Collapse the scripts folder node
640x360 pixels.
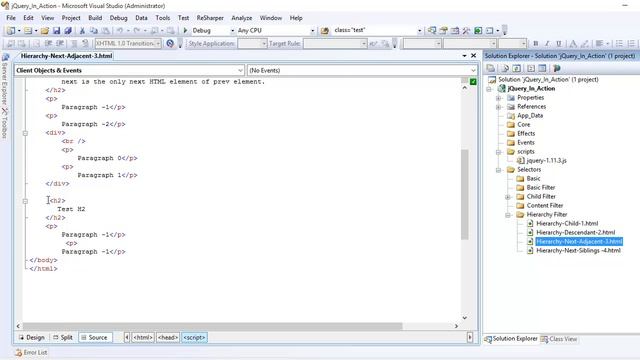pos(498,152)
